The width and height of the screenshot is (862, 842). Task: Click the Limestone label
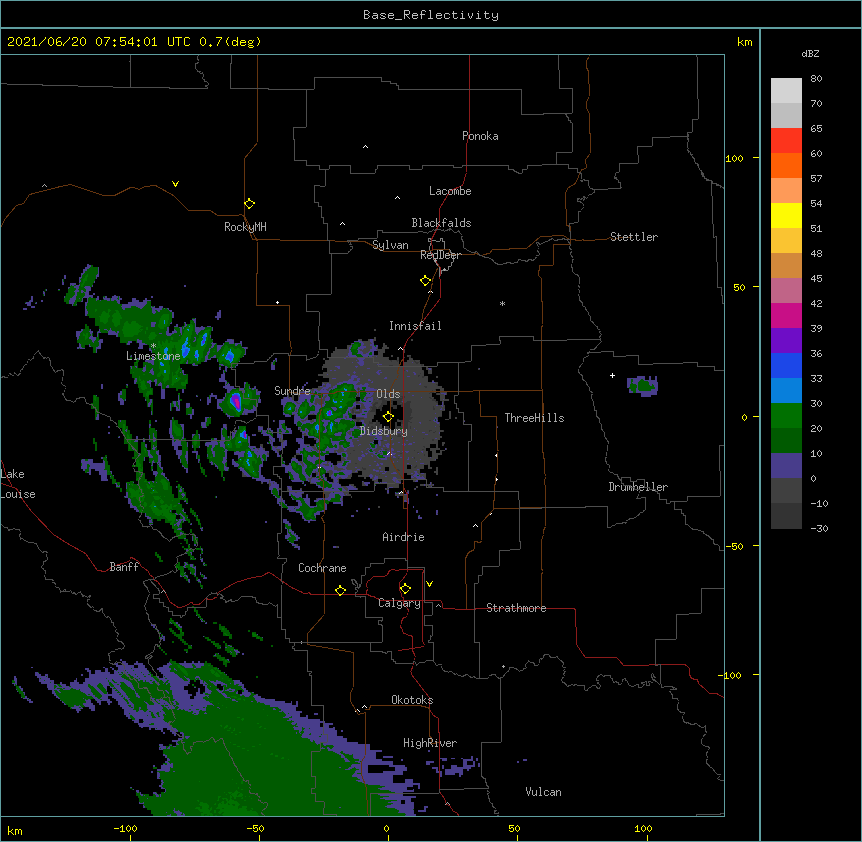tap(153, 356)
